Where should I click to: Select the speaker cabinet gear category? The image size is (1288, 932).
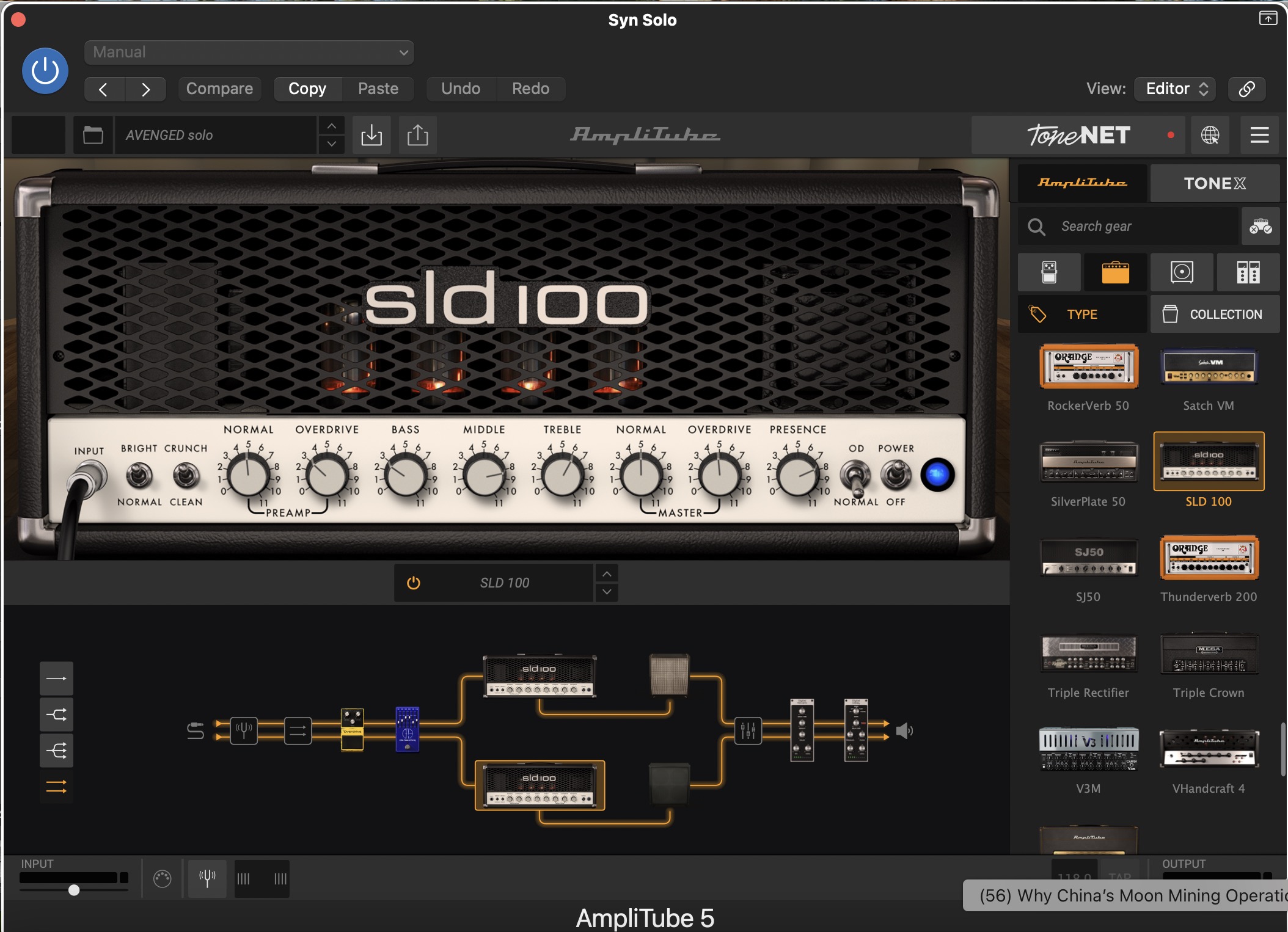(x=1182, y=272)
